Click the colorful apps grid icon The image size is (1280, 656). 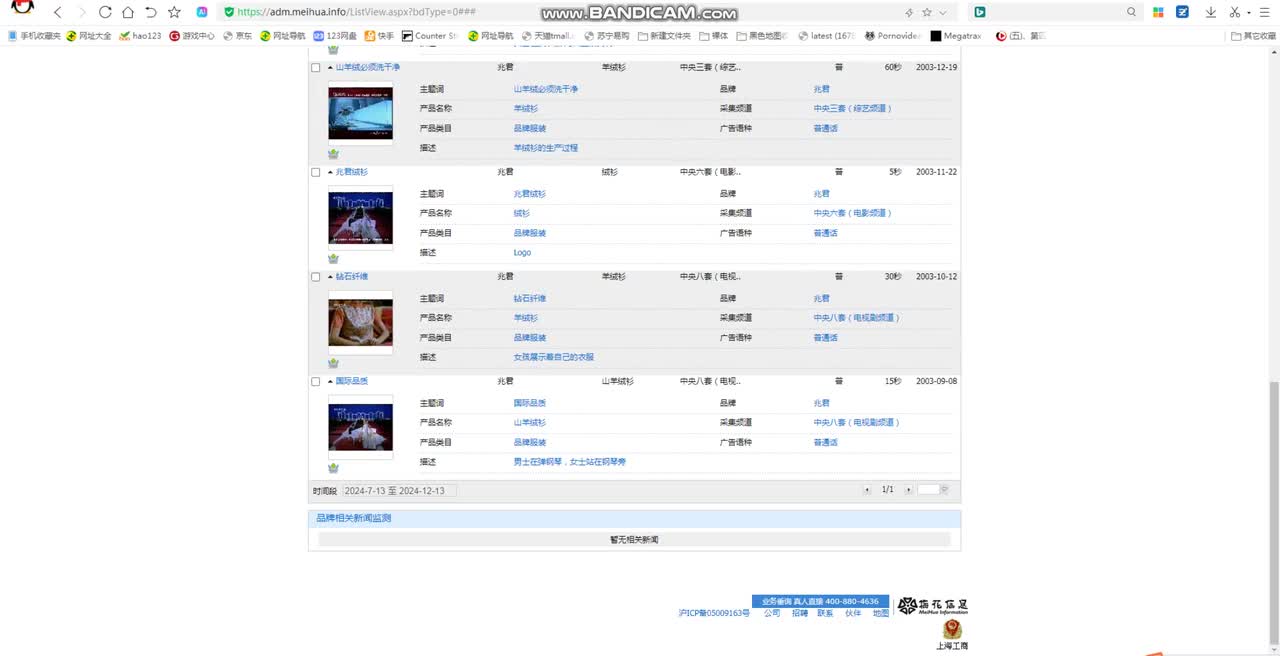[1158, 12]
